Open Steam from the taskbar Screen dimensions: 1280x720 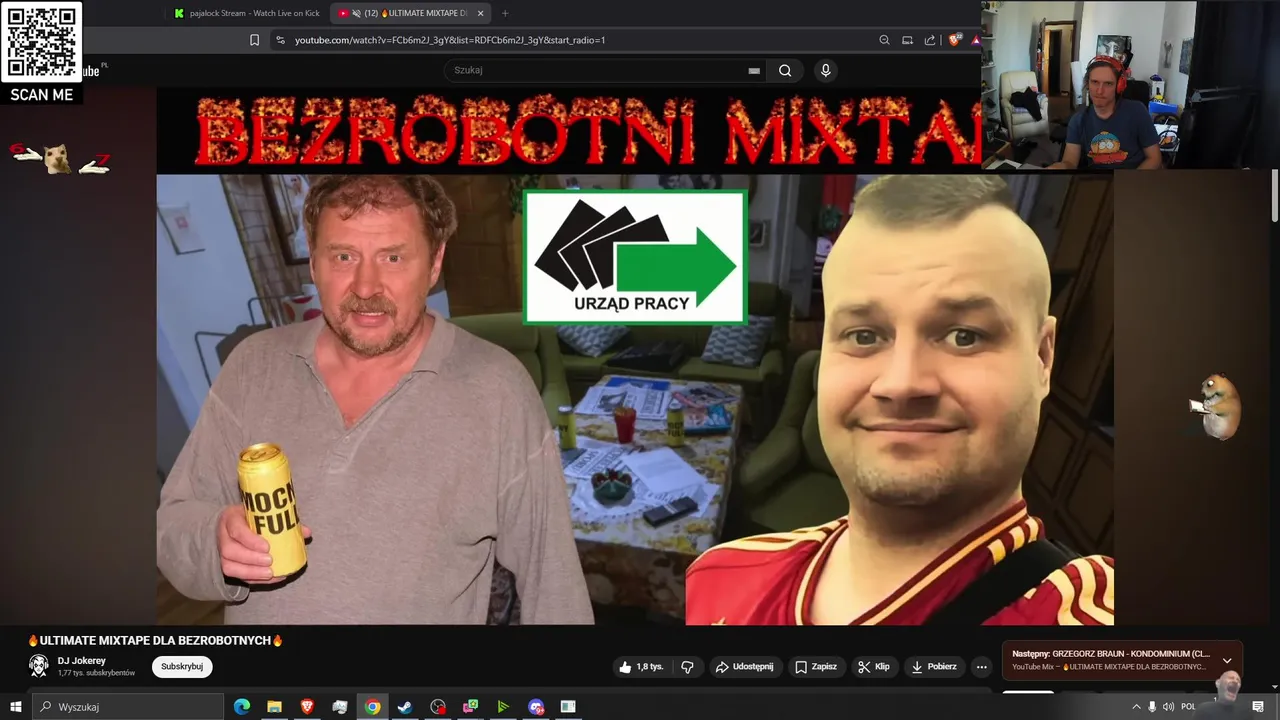click(x=405, y=707)
